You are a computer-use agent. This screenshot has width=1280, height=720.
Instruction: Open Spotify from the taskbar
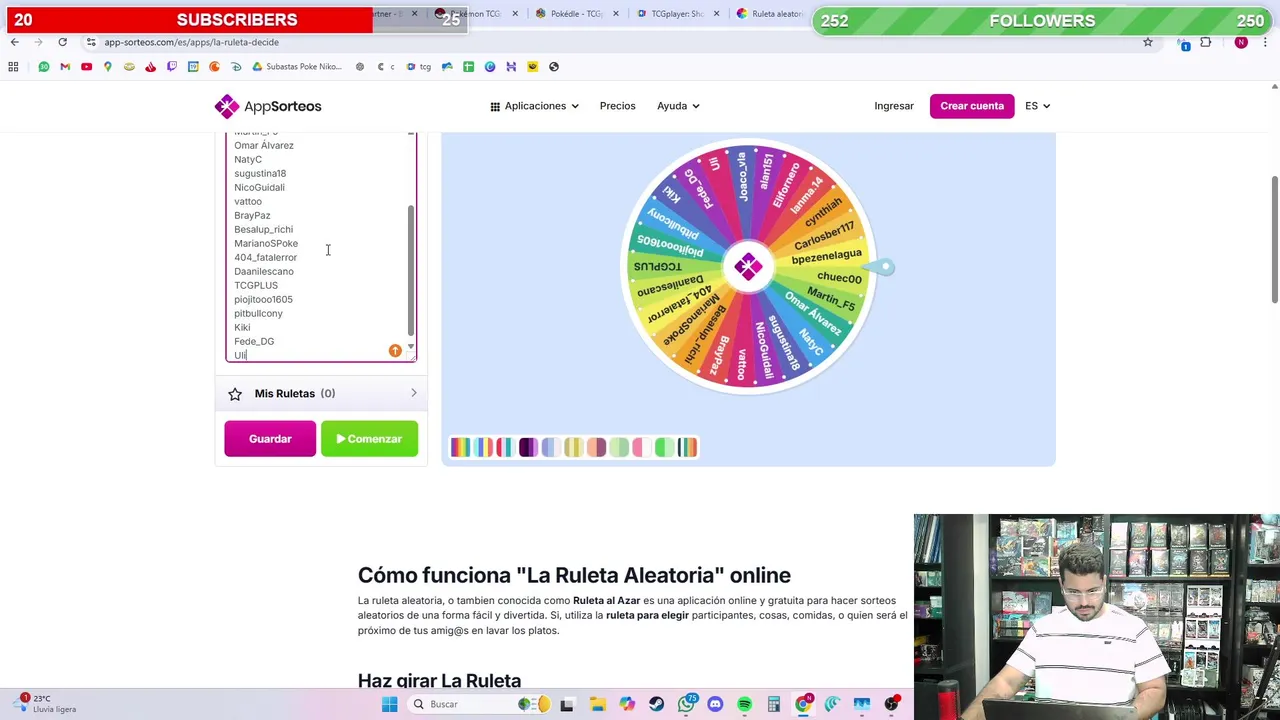[744, 704]
